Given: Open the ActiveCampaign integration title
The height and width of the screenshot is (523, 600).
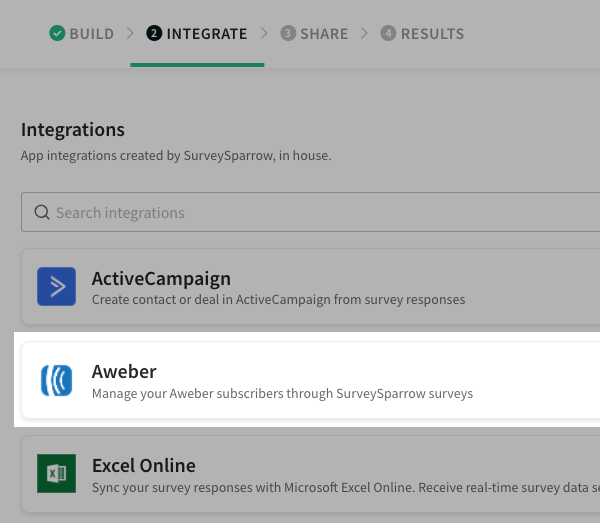Looking at the screenshot, I should pyautogui.click(x=161, y=279).
